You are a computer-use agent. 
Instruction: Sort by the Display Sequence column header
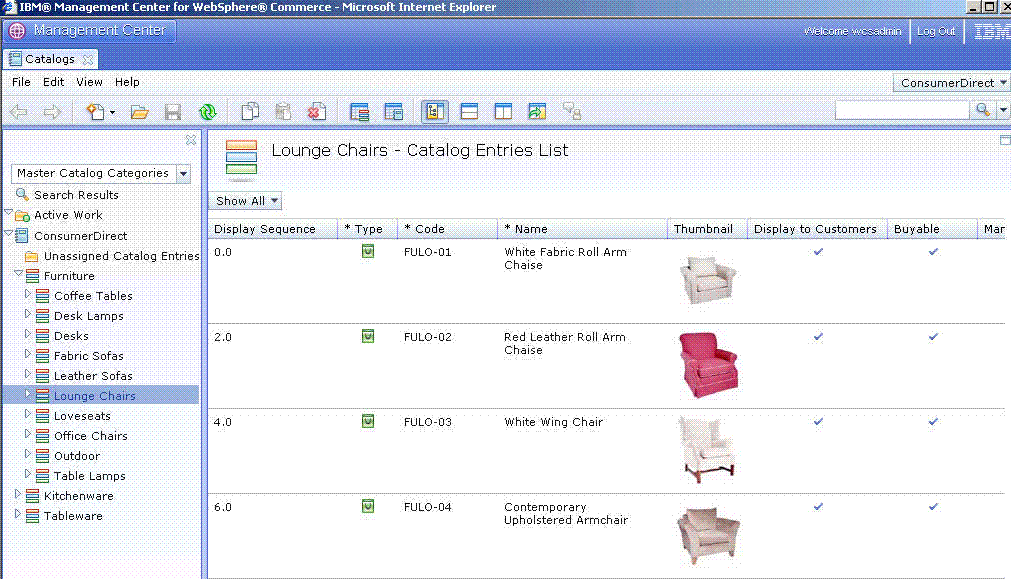pyautogui.click(x=273, y=229)
